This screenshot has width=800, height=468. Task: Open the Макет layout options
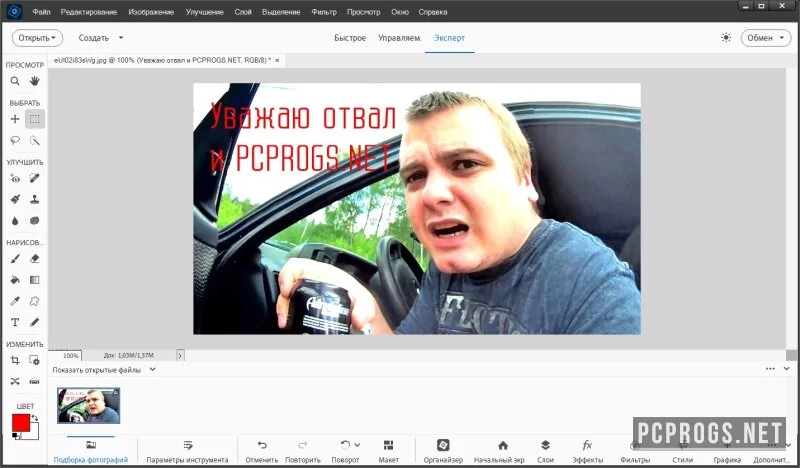pyautogui.click(x=388, y=451)
